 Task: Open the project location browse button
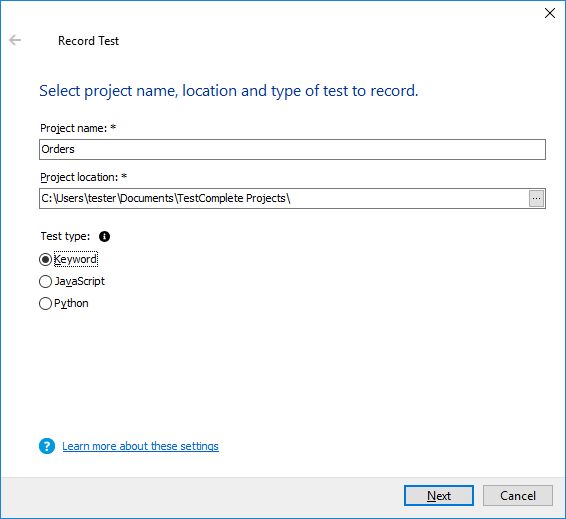point(536,199)
